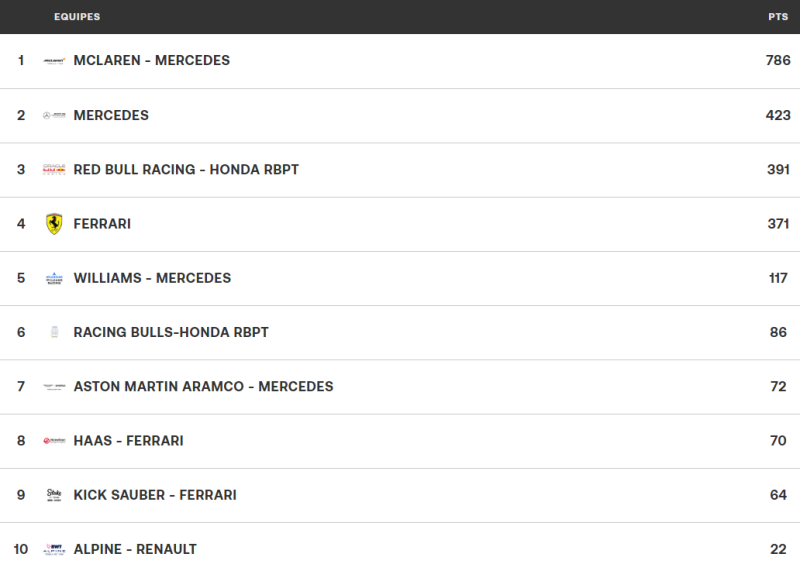Click the Haas team logo icon
Screen dimensions: 800x571
(54, 441)
